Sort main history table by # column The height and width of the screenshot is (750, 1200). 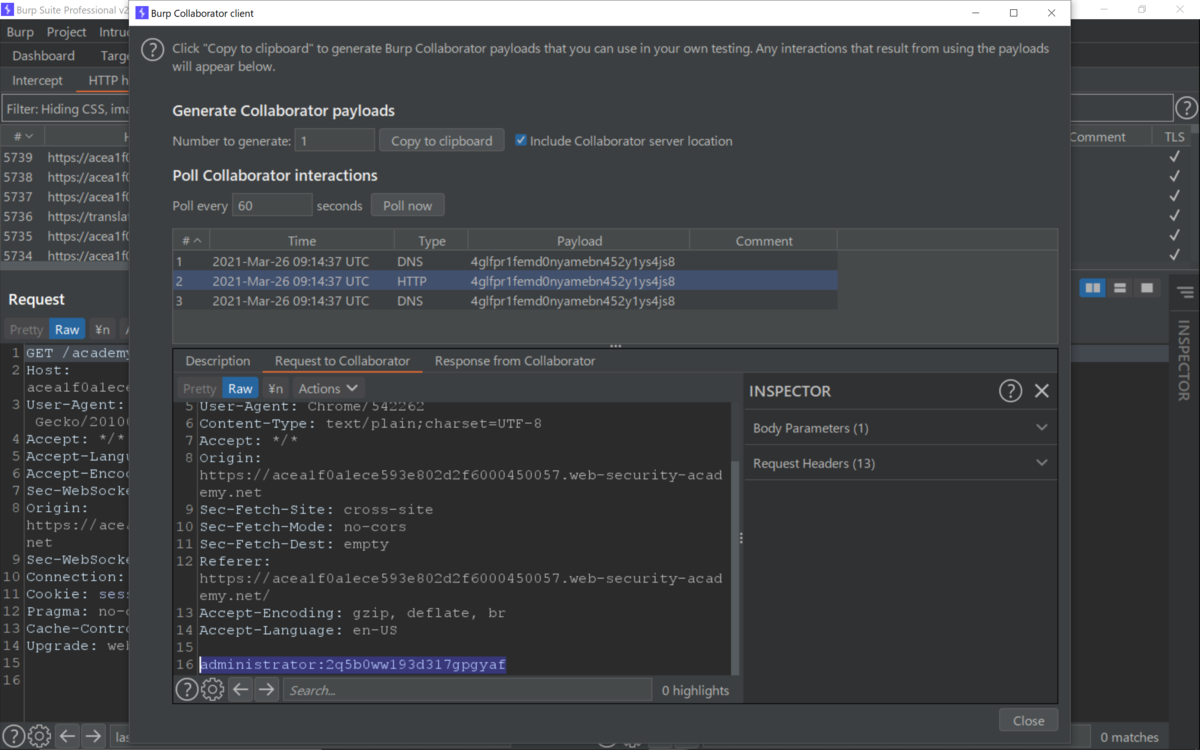tap(22, 137)
